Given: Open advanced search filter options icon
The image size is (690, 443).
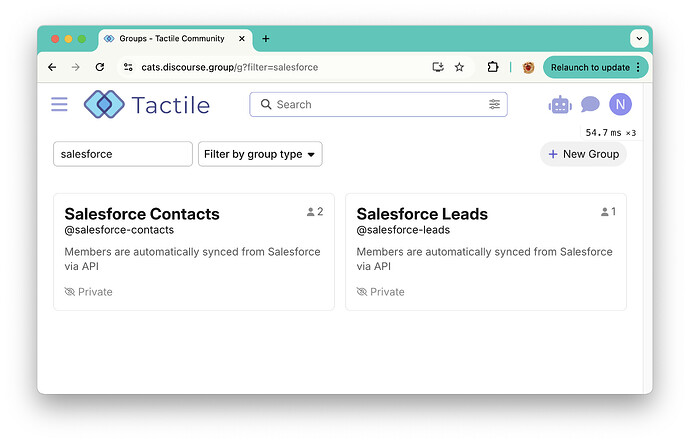Looking at the screenshot, I should [494, 104].
